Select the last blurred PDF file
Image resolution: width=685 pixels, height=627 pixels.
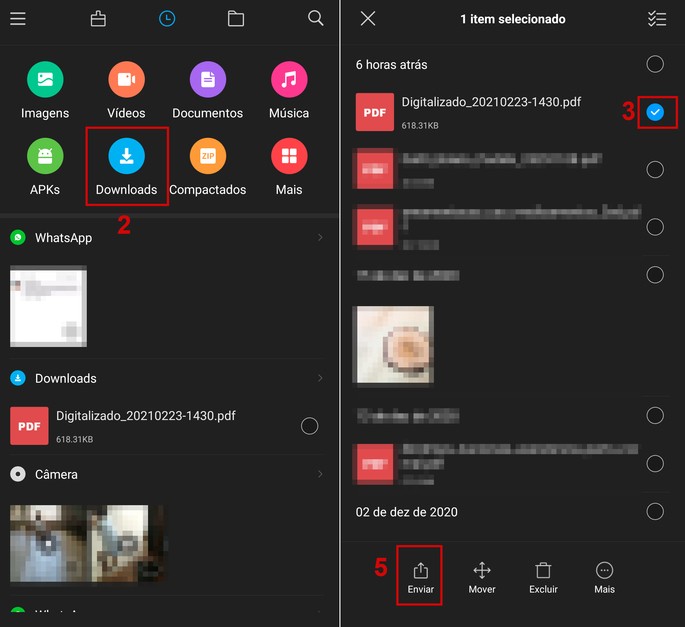655,464
